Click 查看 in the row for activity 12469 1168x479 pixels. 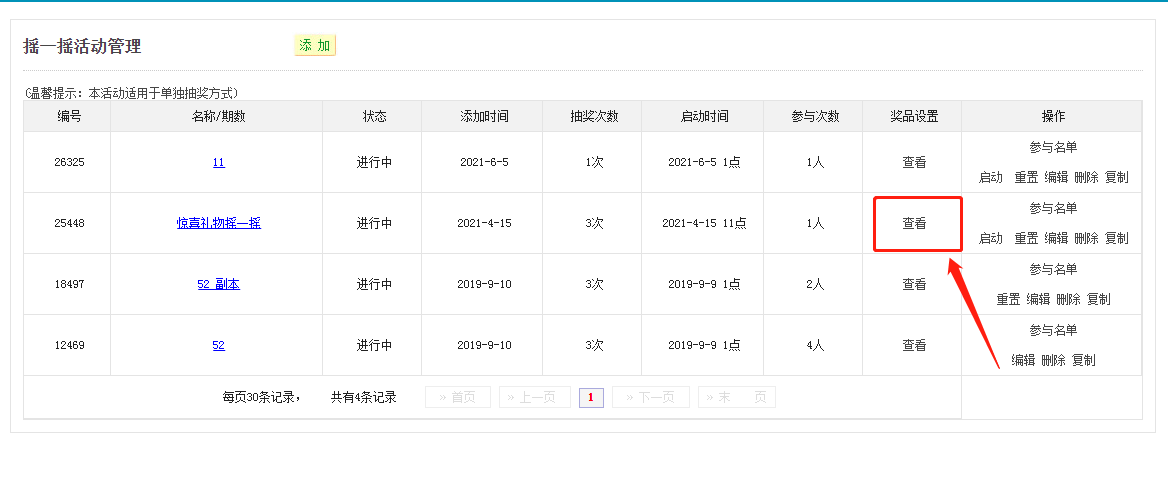point(914,346)
